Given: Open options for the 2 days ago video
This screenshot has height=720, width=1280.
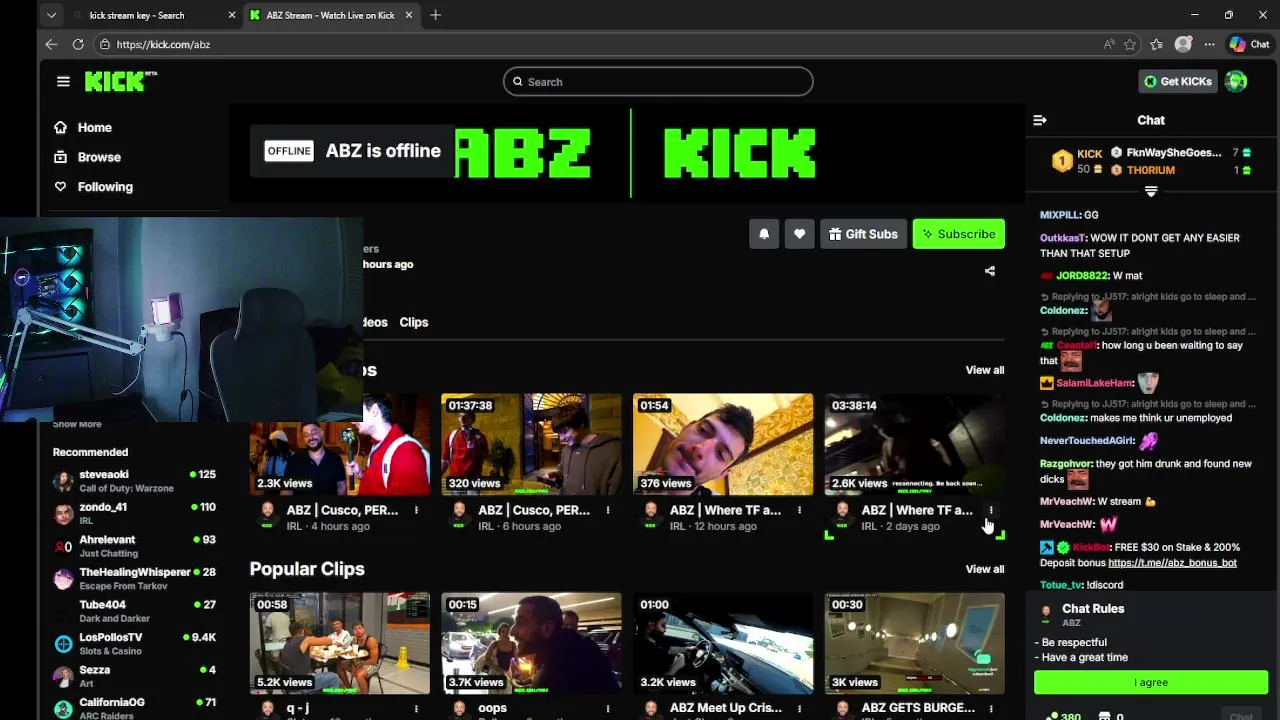Looking at the screenshot, I should click(991, 510).
